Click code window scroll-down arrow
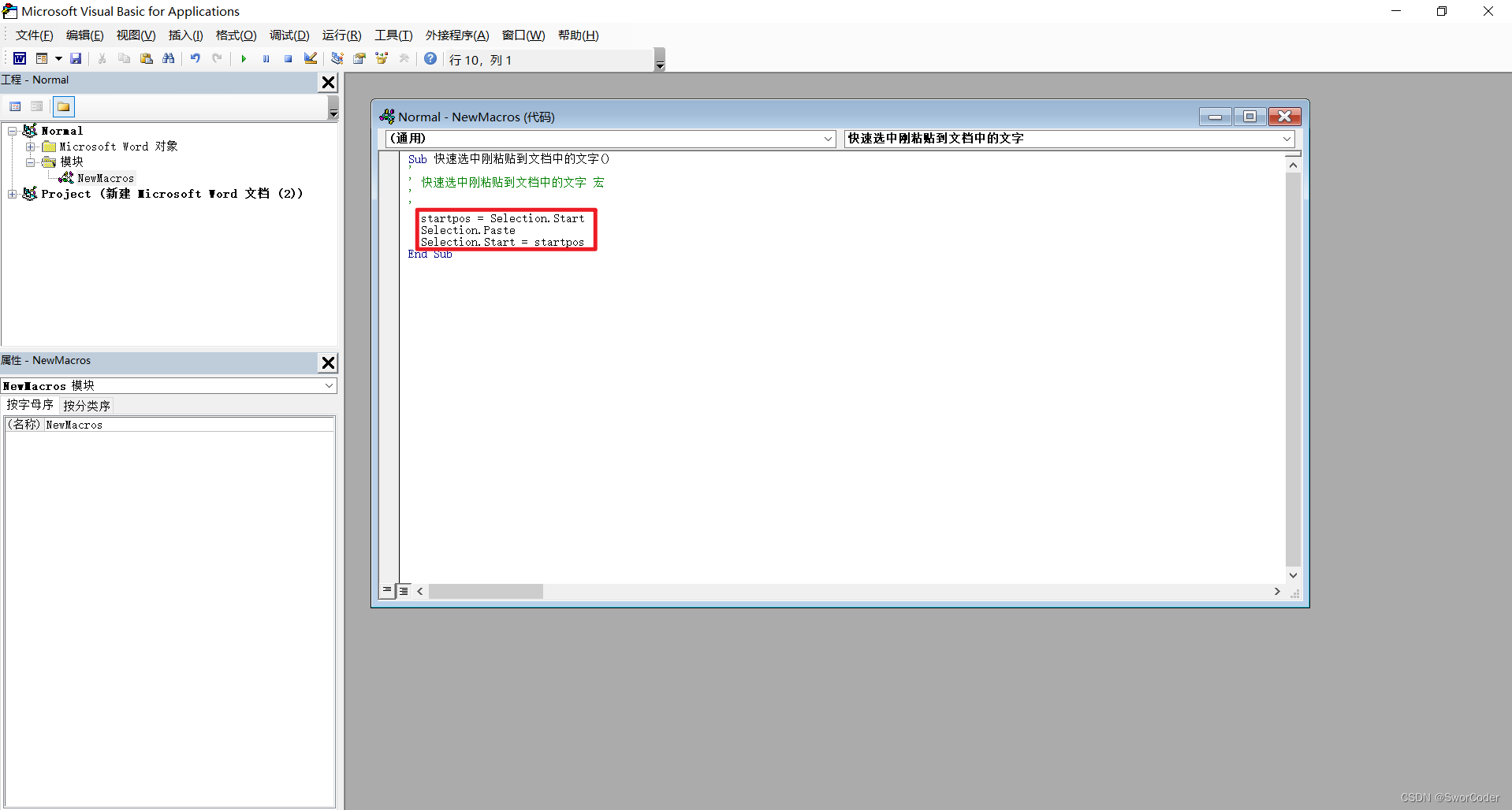 tap(1293, 575)
